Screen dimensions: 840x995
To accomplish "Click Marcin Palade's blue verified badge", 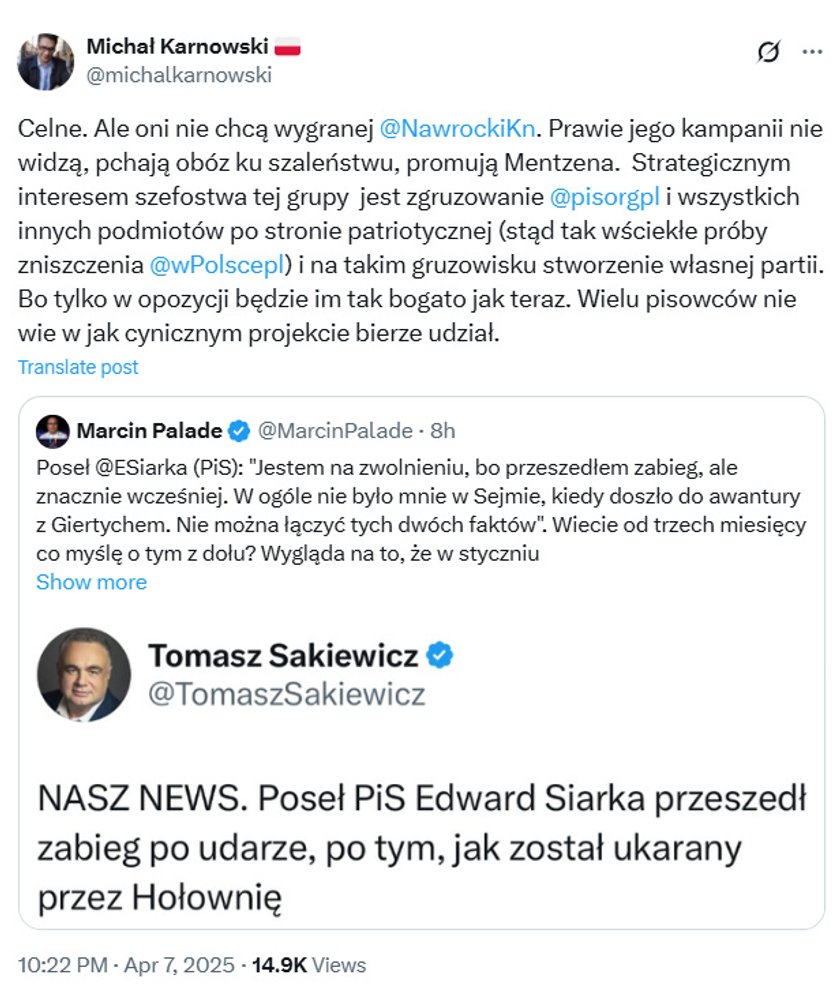I will coord(239,431).
